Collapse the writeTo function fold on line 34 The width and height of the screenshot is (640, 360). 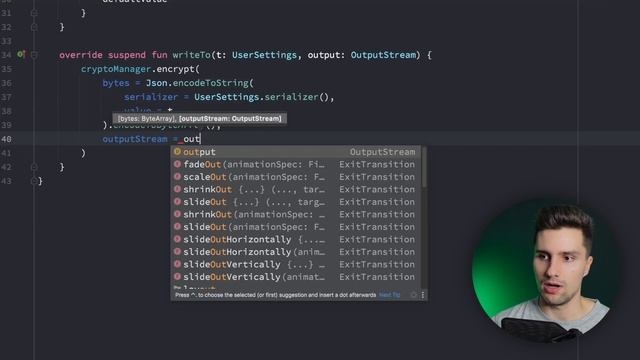click(34, 55)
